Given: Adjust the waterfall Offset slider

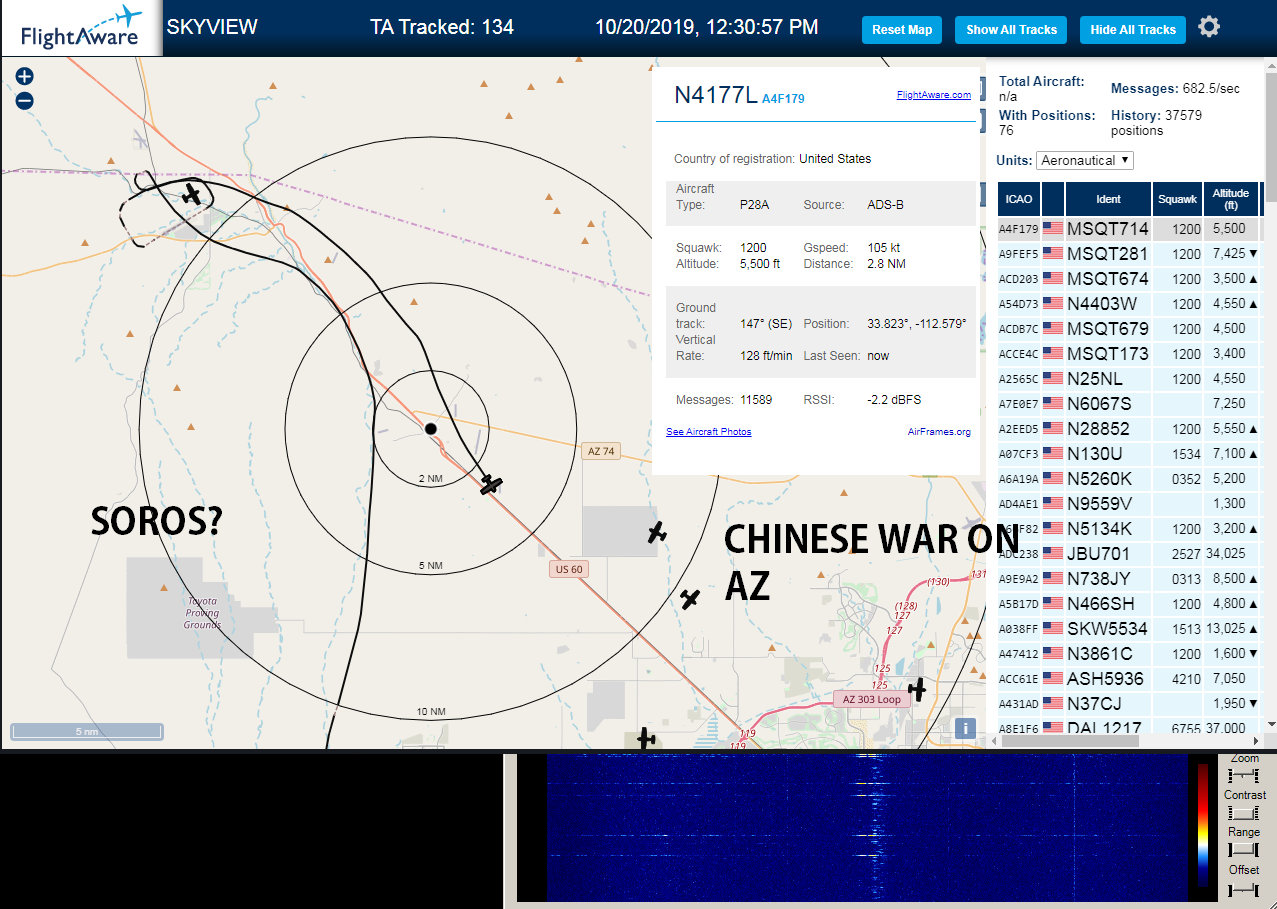Looking at the screenshot, I should (x=1244, y=888).
